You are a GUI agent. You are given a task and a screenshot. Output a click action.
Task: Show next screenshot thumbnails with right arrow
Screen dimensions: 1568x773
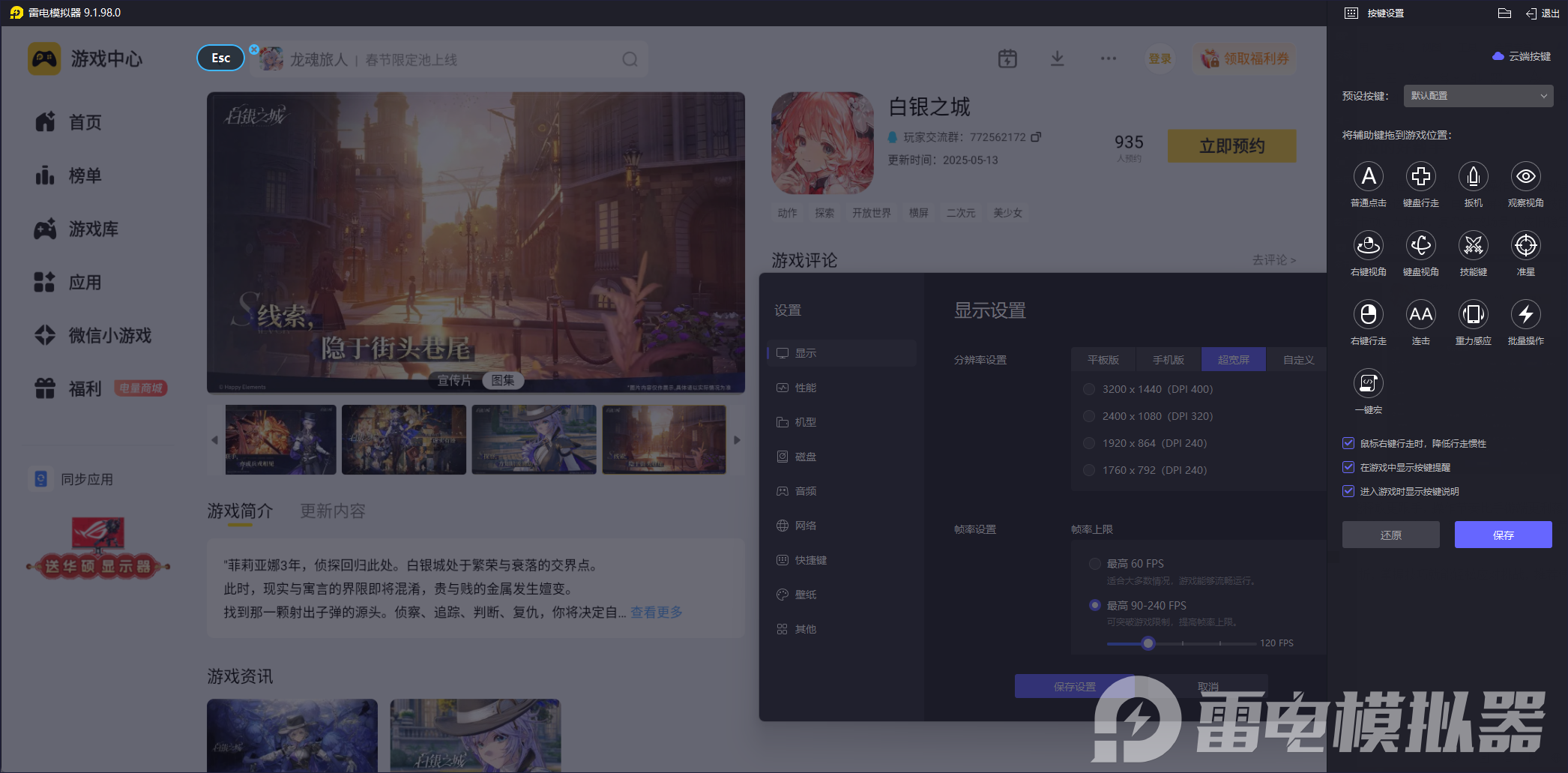[737, 440]
